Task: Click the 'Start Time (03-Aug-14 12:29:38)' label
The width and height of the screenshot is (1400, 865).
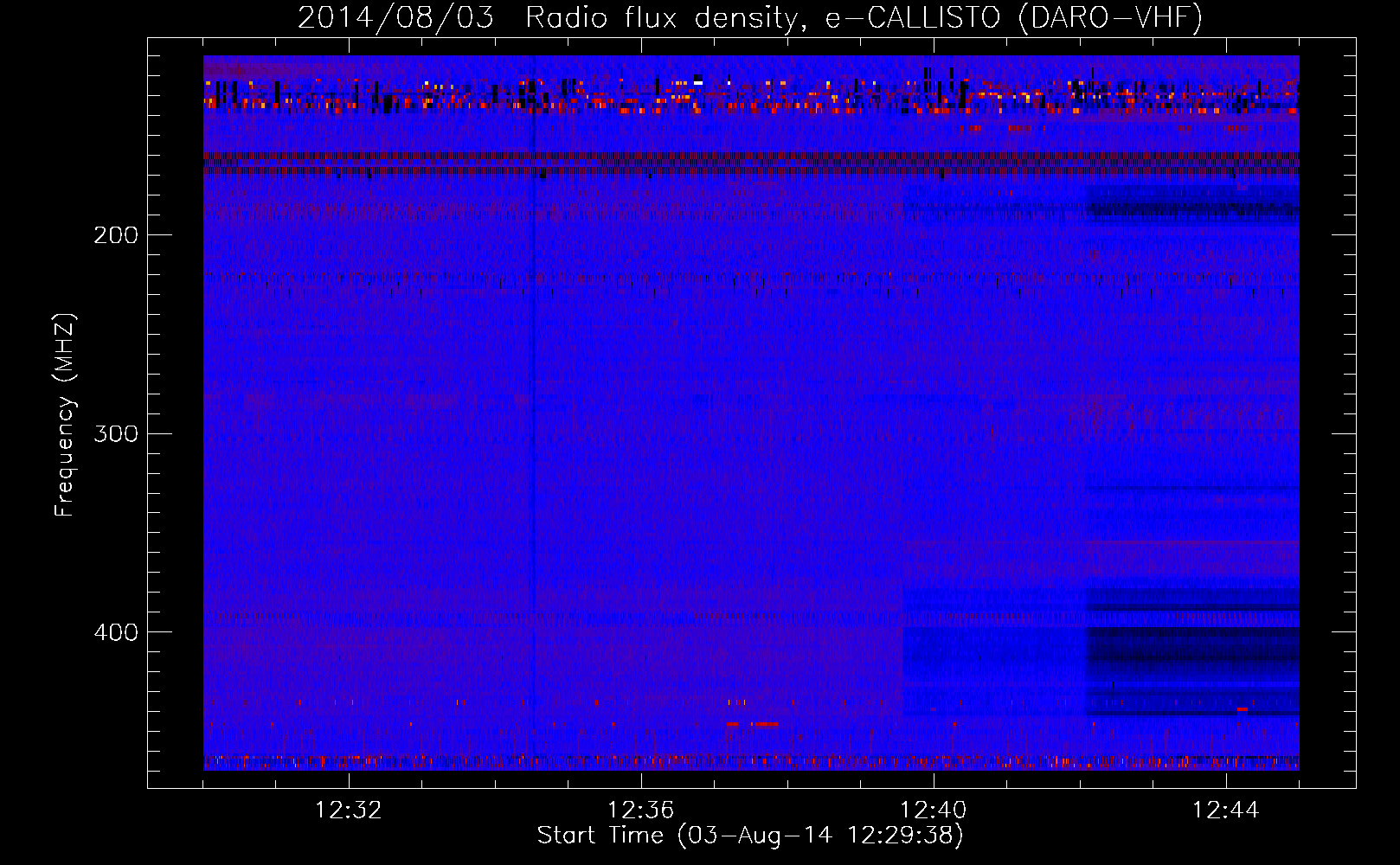Action: pyautogui.click(x=750, y=836)
